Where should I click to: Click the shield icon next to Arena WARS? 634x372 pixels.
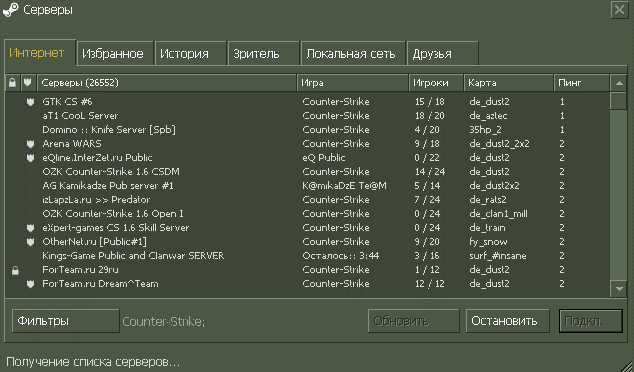point(30,144)
